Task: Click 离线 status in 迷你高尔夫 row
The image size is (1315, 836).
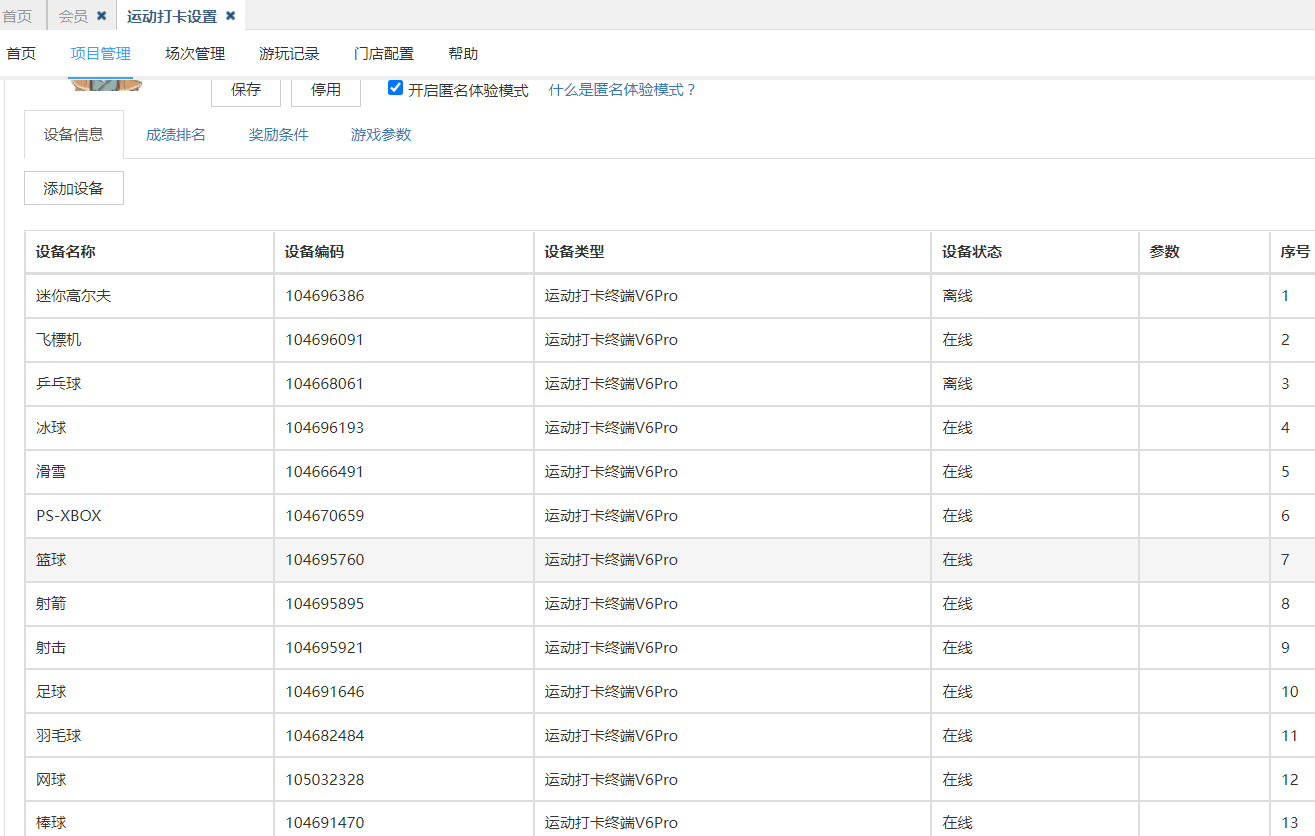Action: [957, 296]
